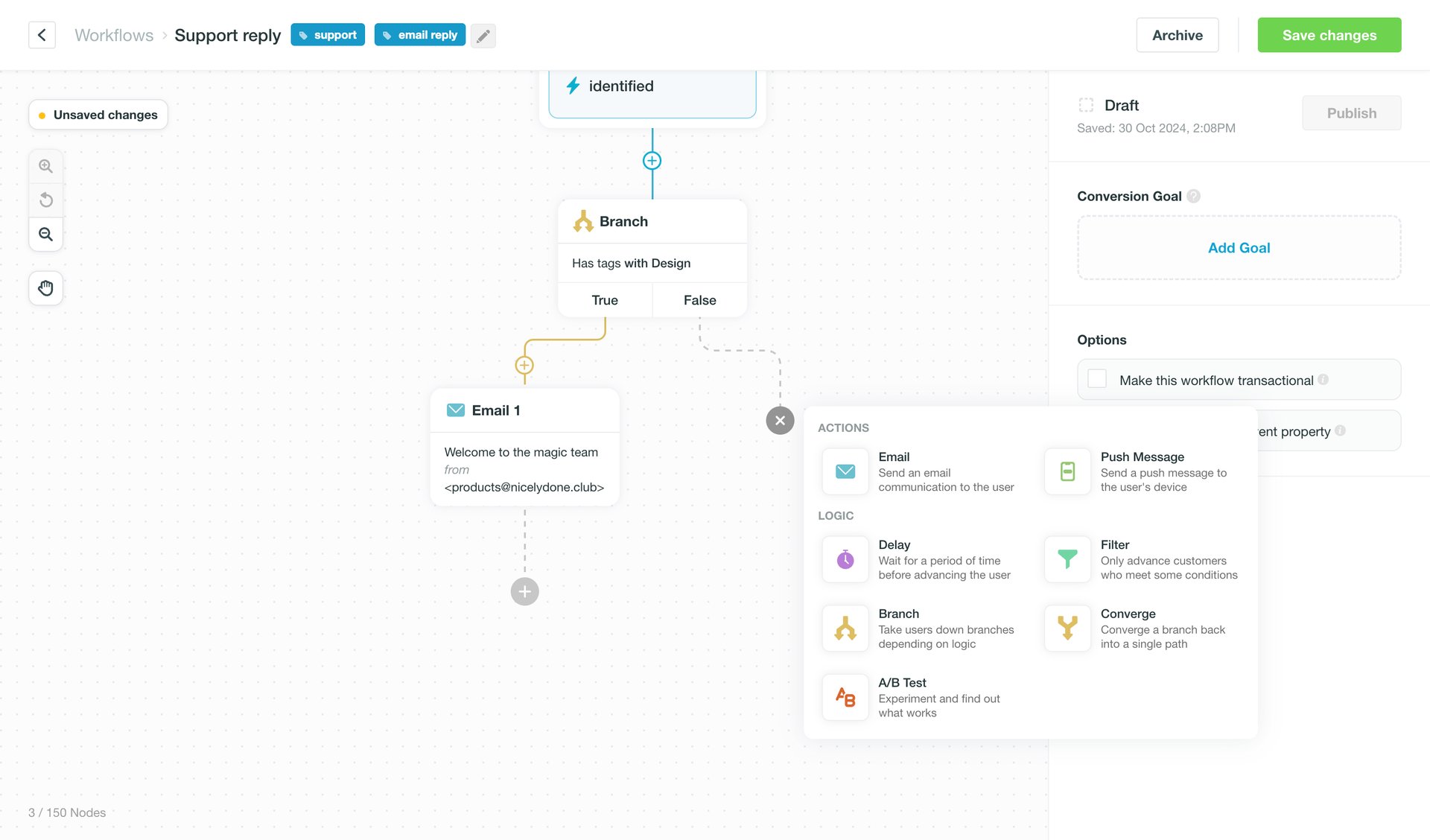Choose the Push Message action
This screenshot has height=840, width=1430.
point(1067,471)
